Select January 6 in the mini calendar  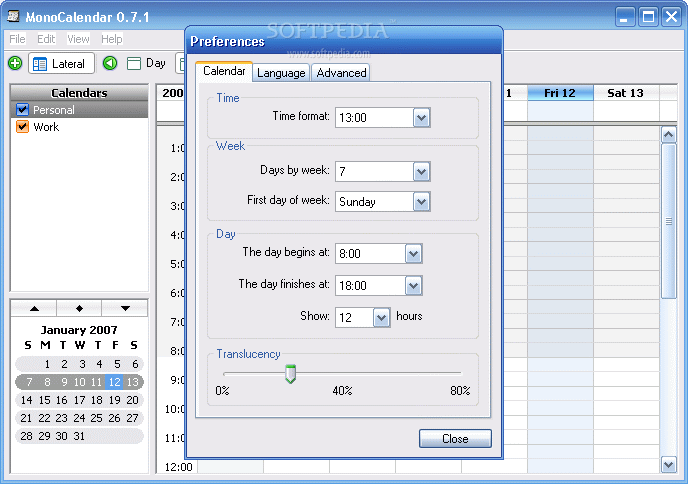[x=135, y=364]
